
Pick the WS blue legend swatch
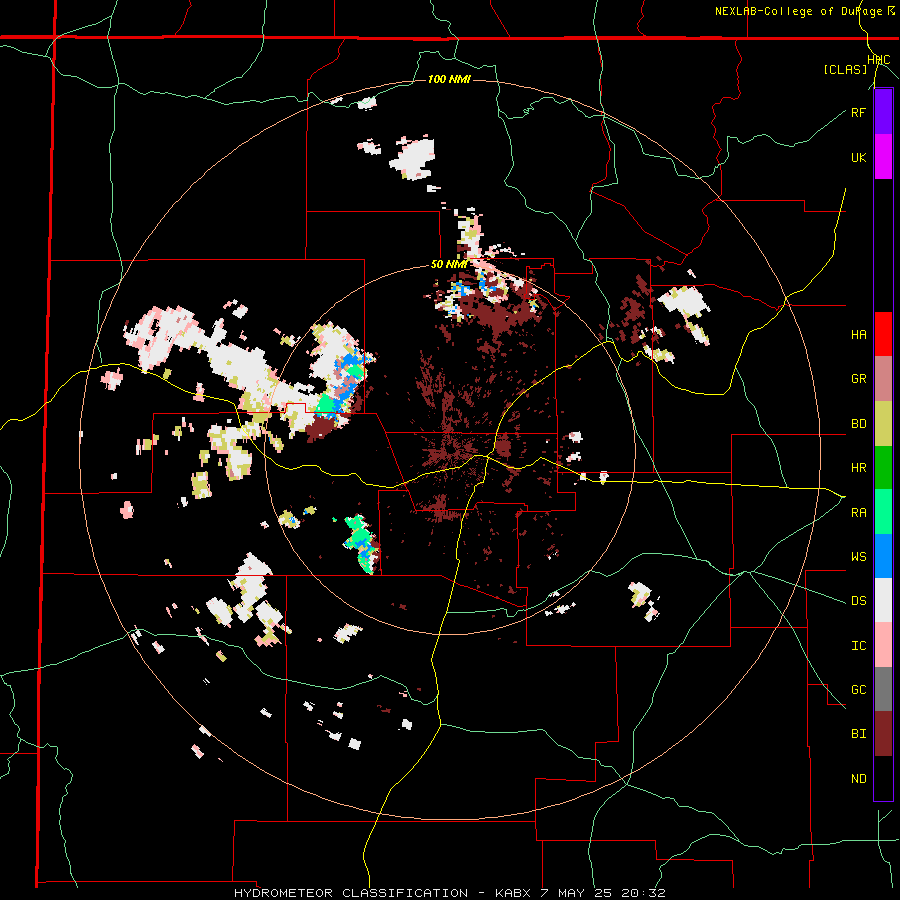883,556
